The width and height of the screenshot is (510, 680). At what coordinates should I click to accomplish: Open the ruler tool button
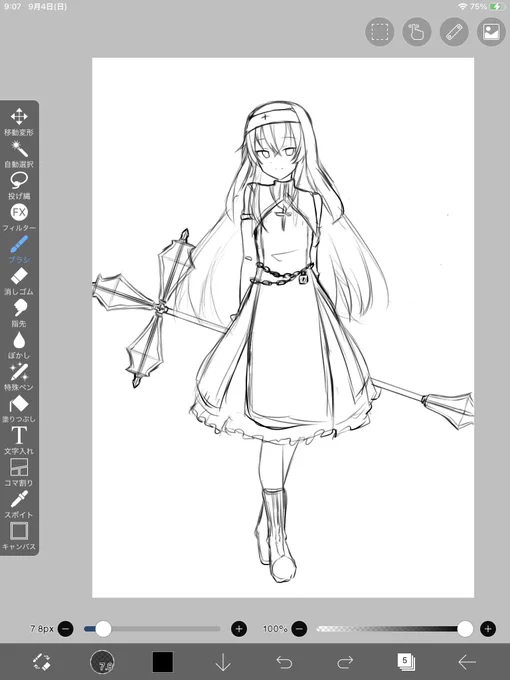[x=454, y=32]
